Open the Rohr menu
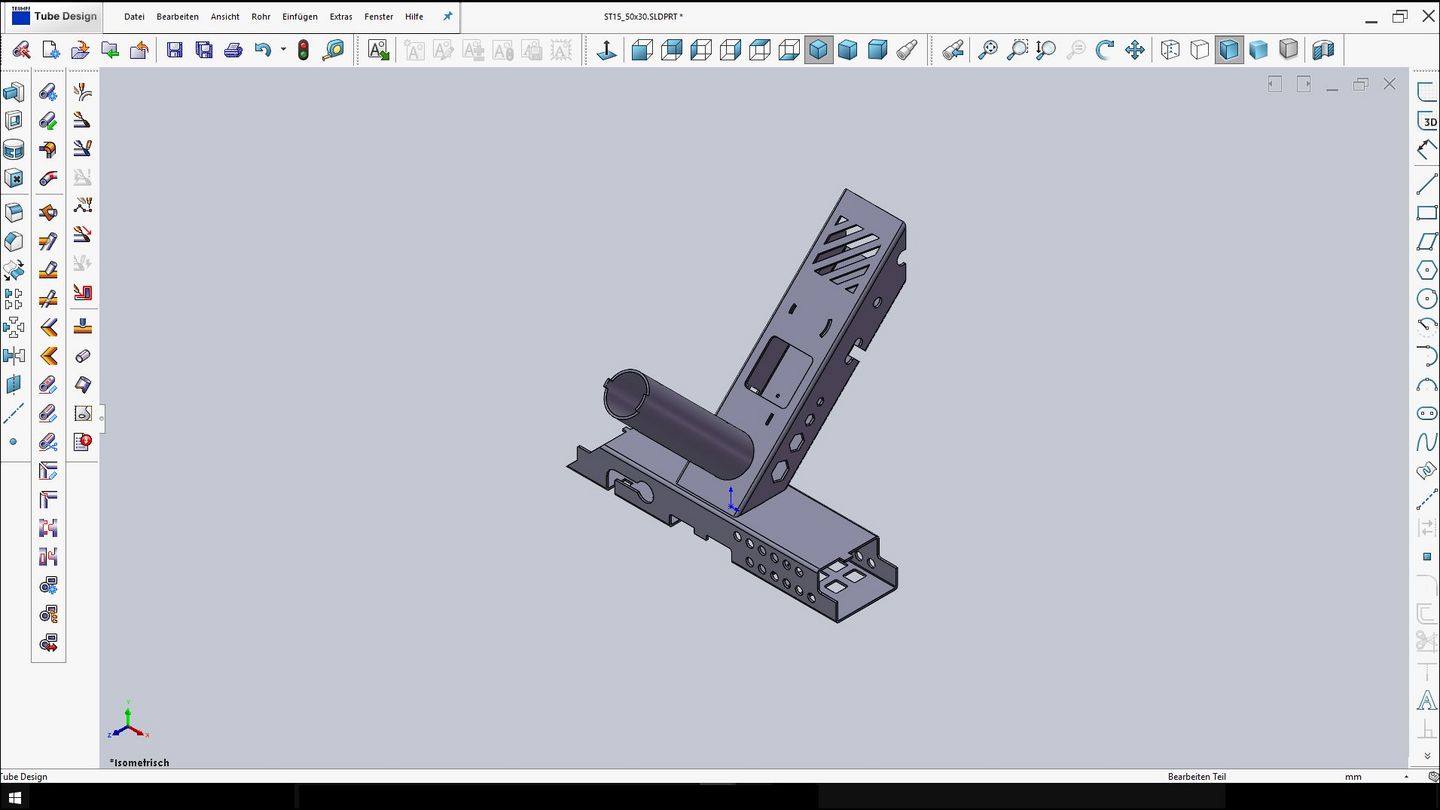 [260, 16]
